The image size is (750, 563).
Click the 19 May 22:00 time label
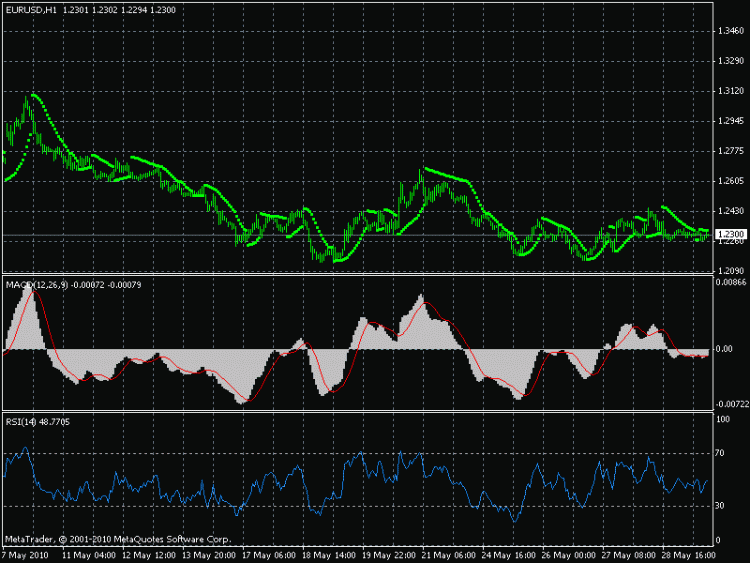[x=389, y=555]
